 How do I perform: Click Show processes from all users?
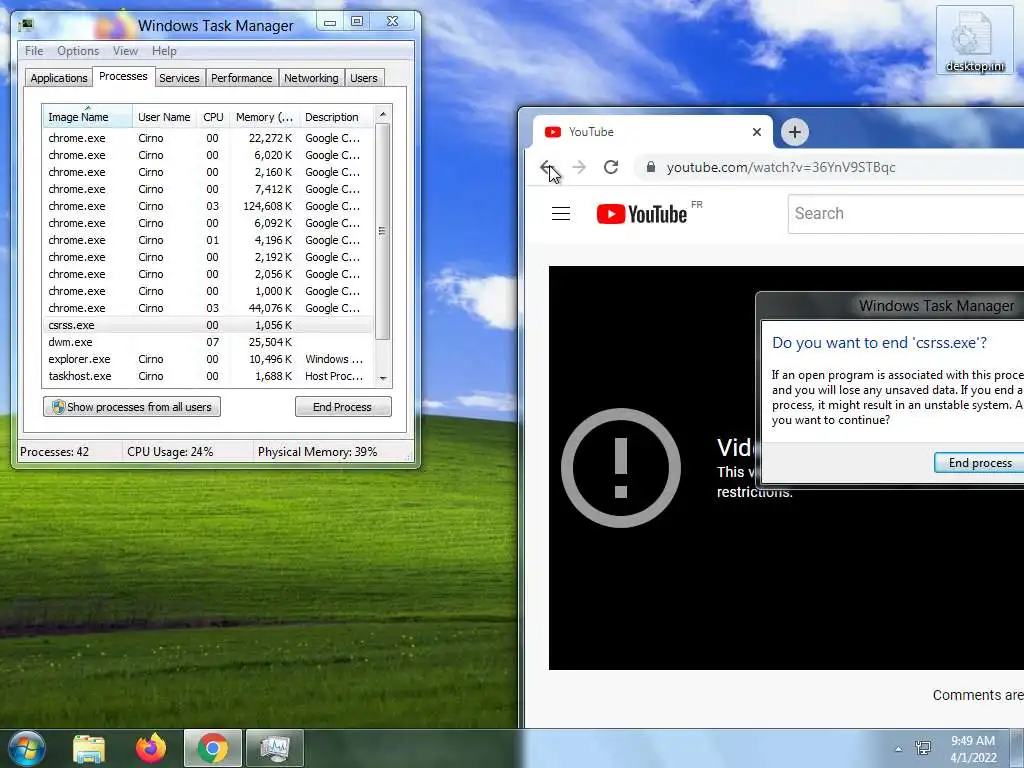tap(132, 406)
